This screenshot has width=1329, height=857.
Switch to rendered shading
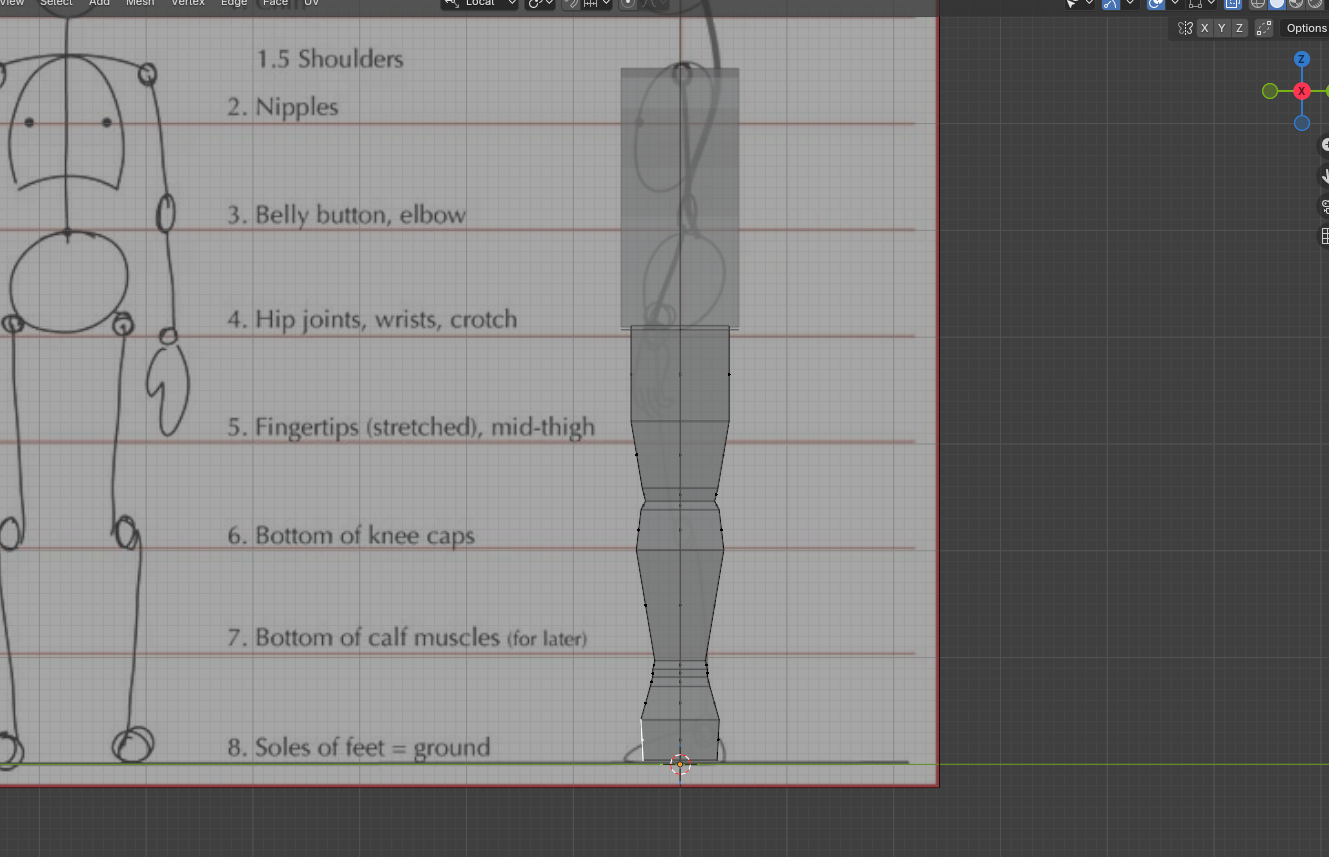tap(1315, 3)
